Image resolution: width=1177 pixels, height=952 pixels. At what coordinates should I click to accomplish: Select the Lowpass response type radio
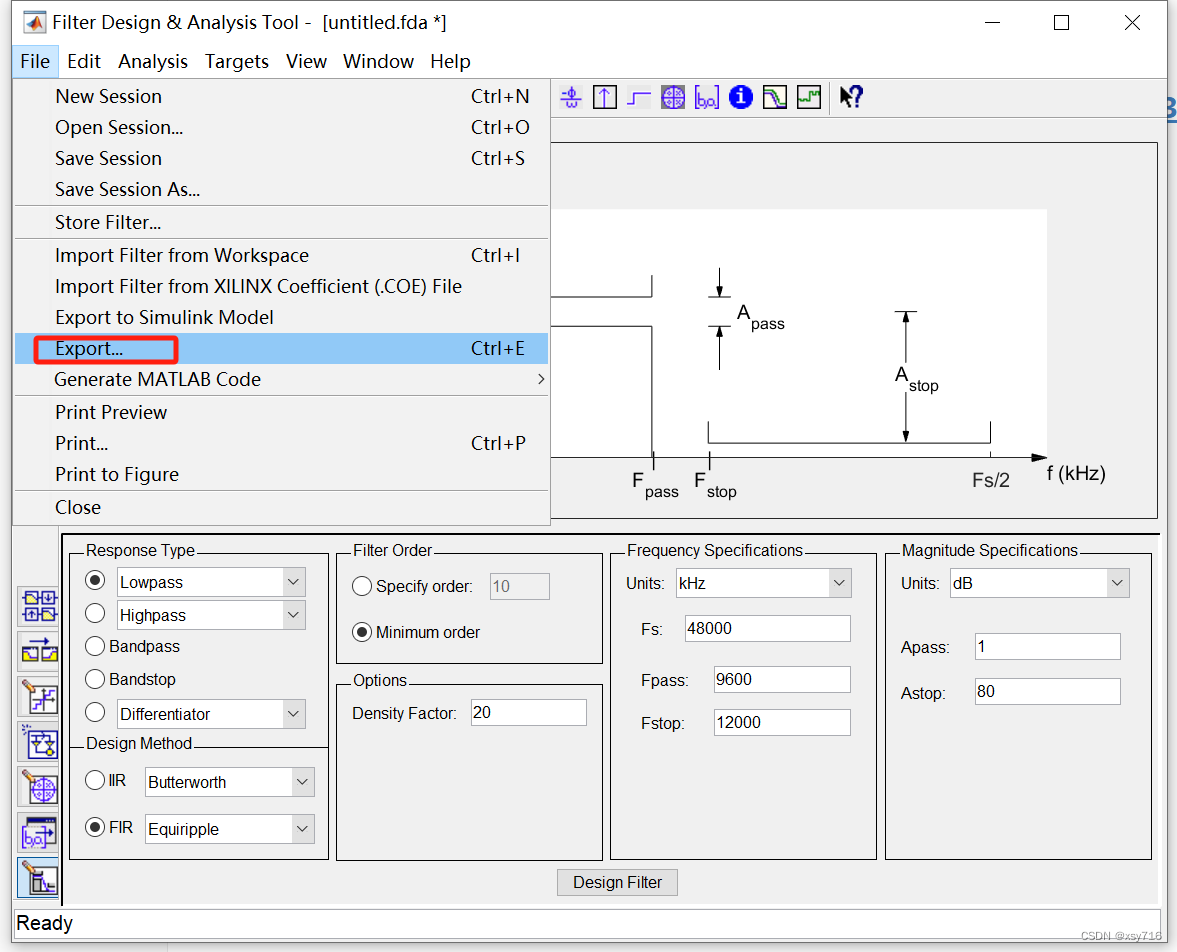95,580
